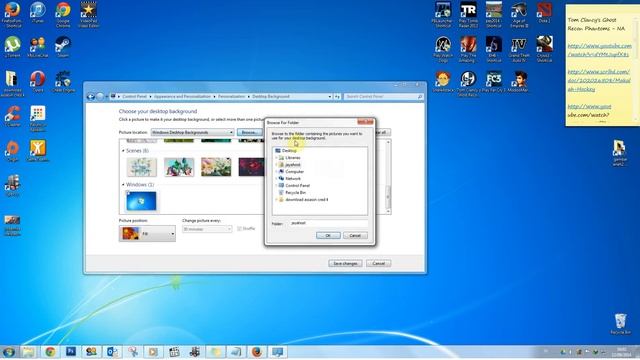Viewport: 640px width, 360px height.
Task: Launch uTorrent from the desktop
Action: coord(12,47)
